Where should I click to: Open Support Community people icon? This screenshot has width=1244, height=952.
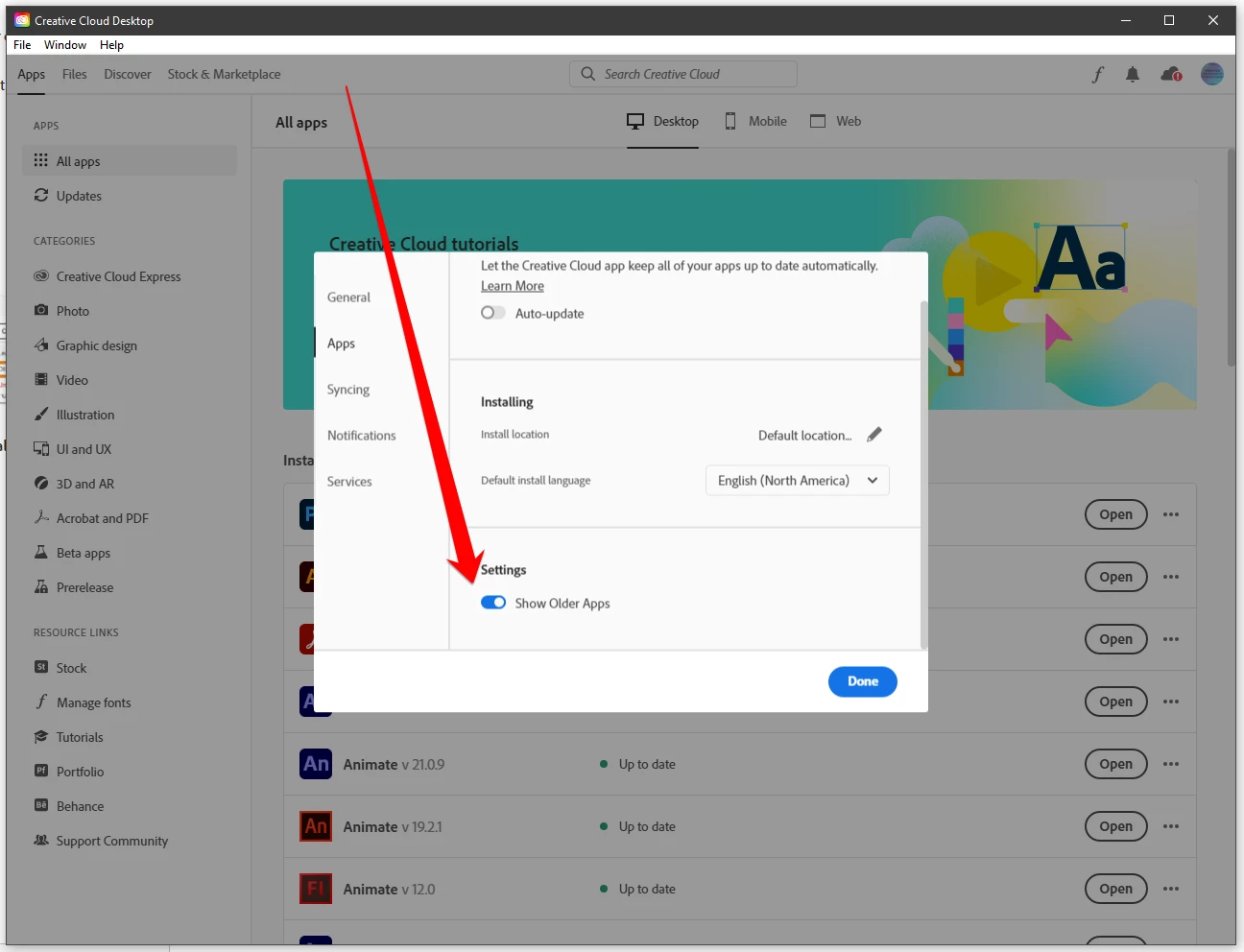click(x=41, y=840)
